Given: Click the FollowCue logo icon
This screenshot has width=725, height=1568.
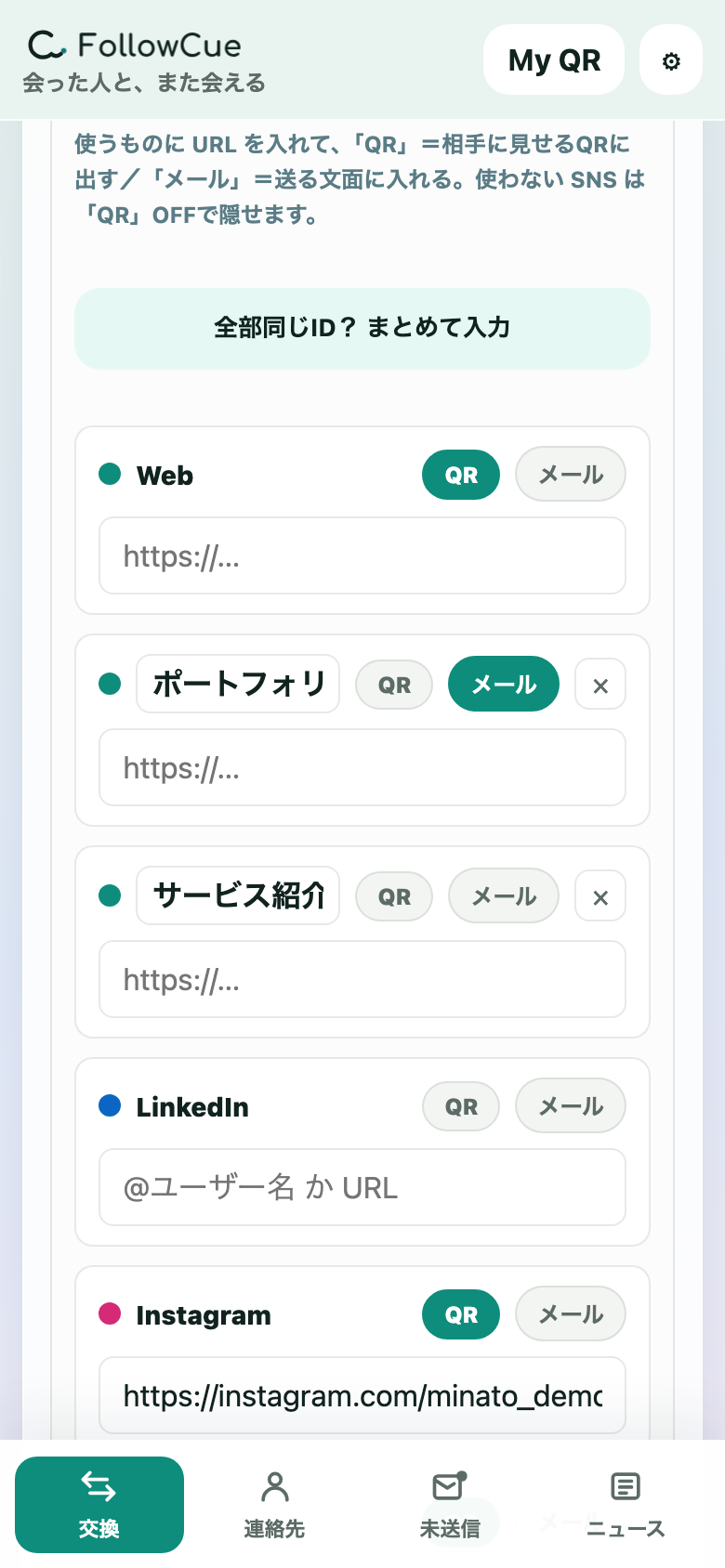Looking at the screenshot, I should [x=46, y=45].
